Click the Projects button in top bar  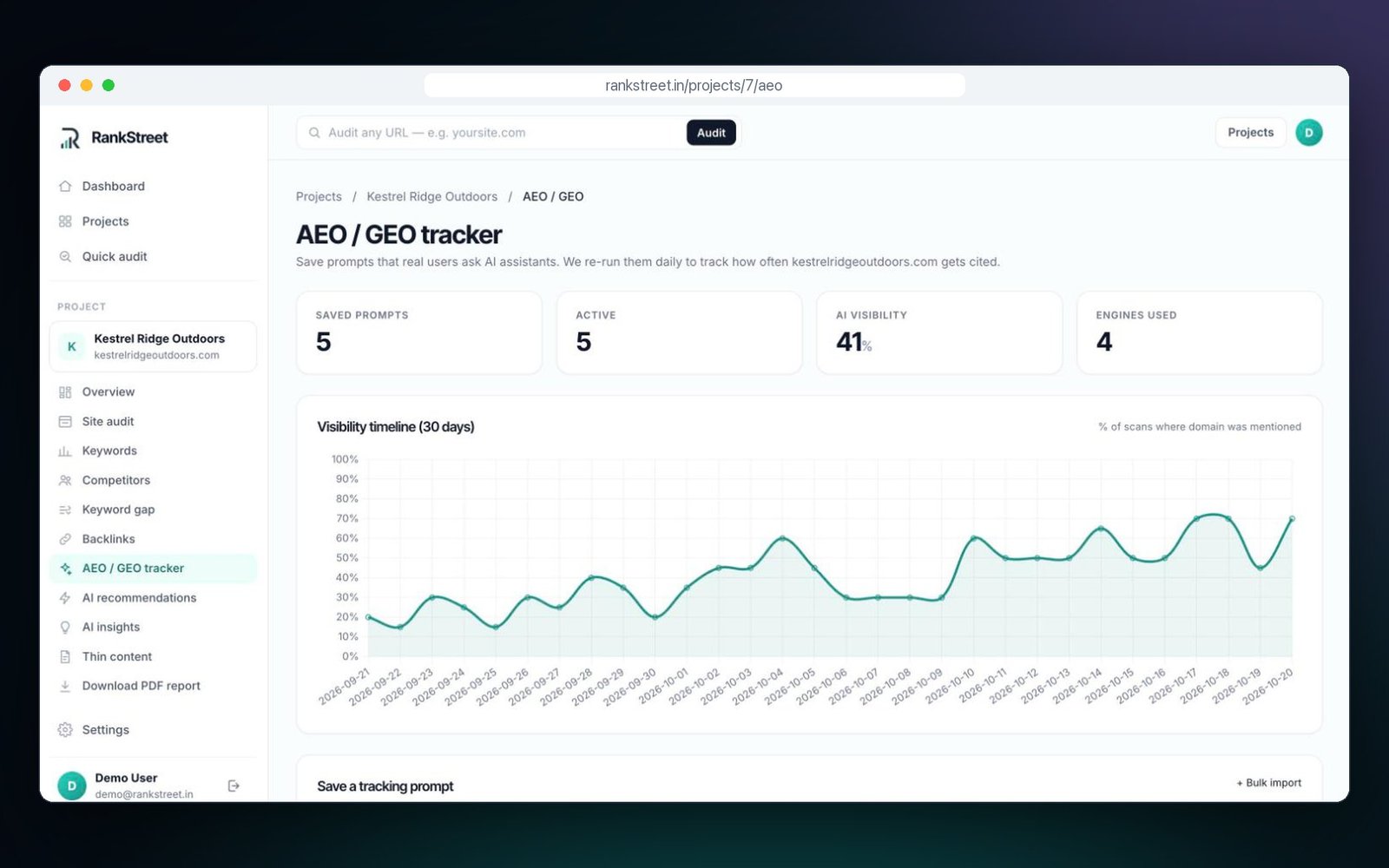coord(1250,133)
